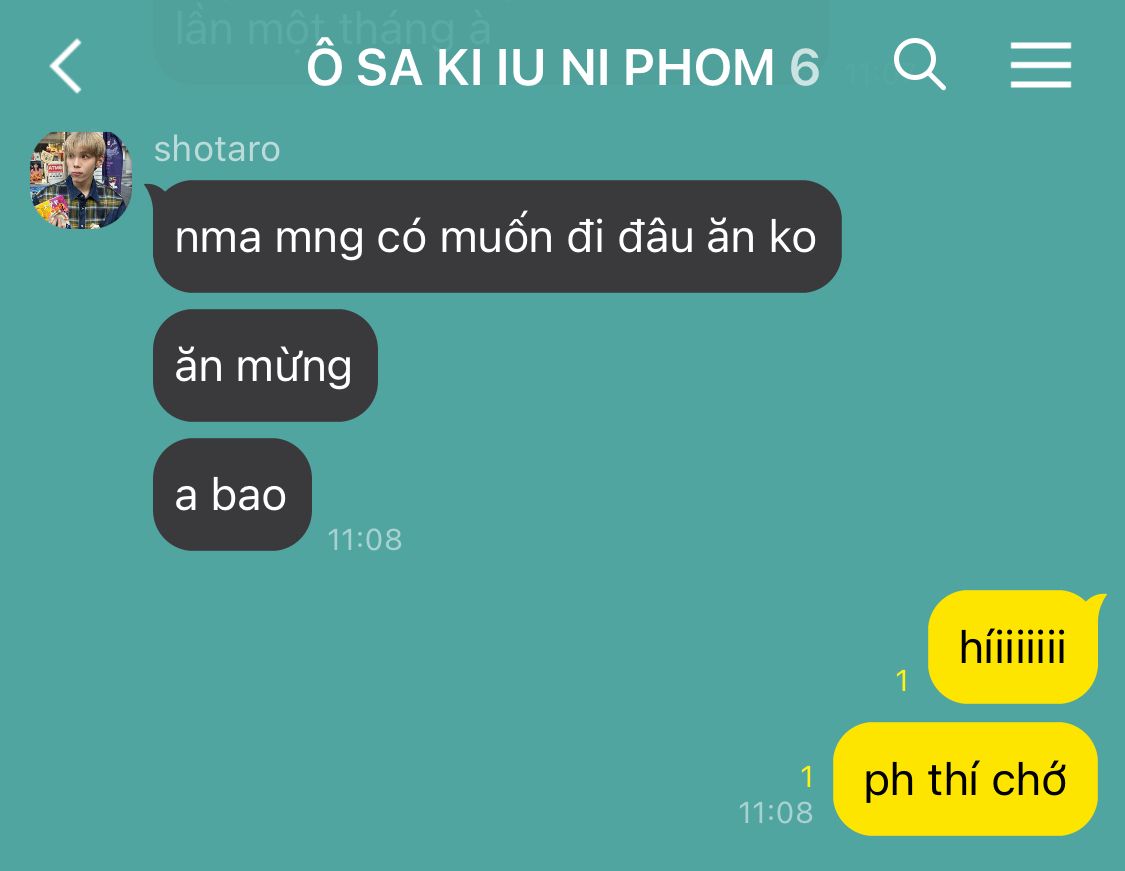
Task: Tap the 11:08 timestamp beside 'ph thí chớ'
Action: coord(776,813)
